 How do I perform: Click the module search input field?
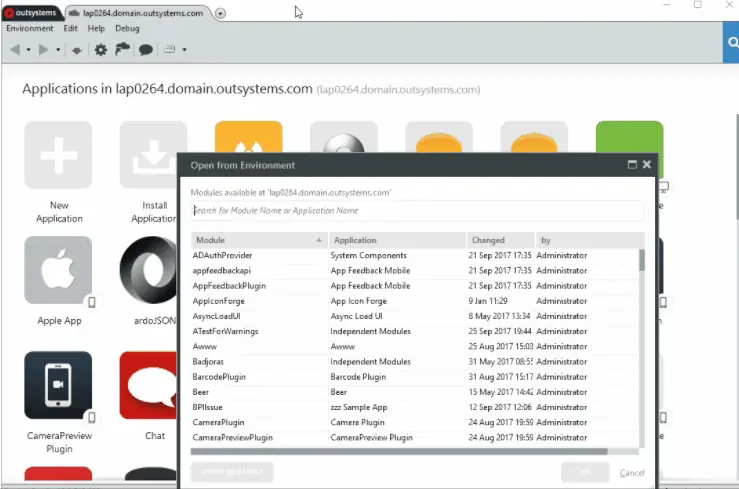tap(417, 211)
